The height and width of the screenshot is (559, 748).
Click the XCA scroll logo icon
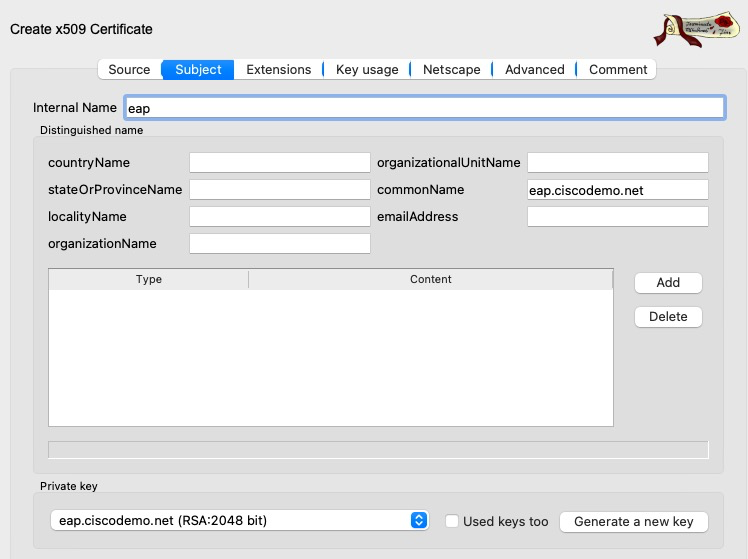coord(697,30)
